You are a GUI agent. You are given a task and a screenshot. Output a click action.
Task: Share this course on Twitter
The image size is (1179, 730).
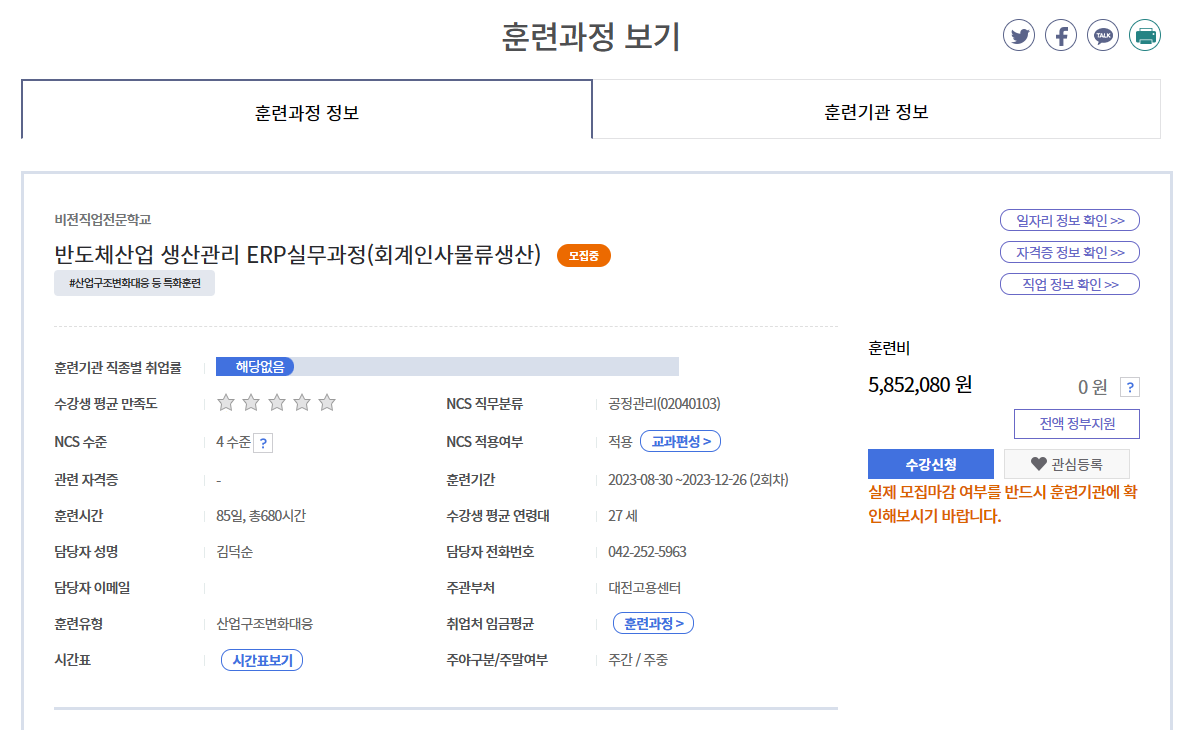[x=1019, y=36]
